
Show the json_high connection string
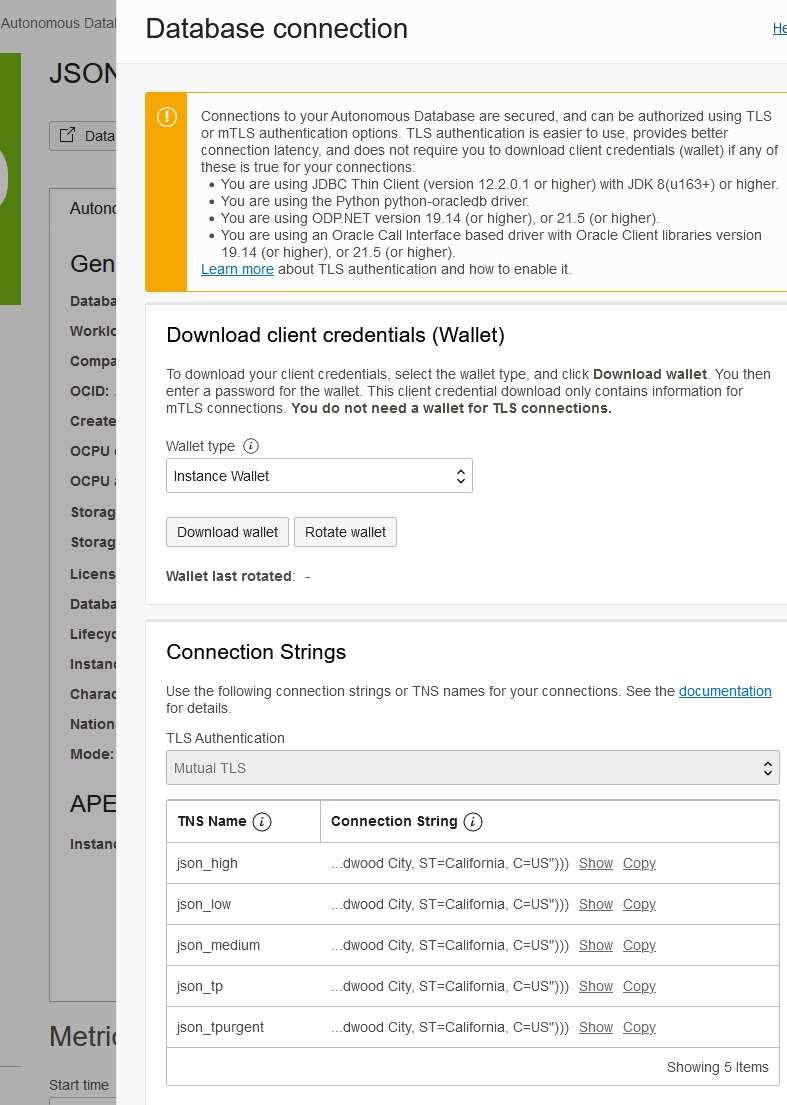pyautogui.click(x=596, y=863)
